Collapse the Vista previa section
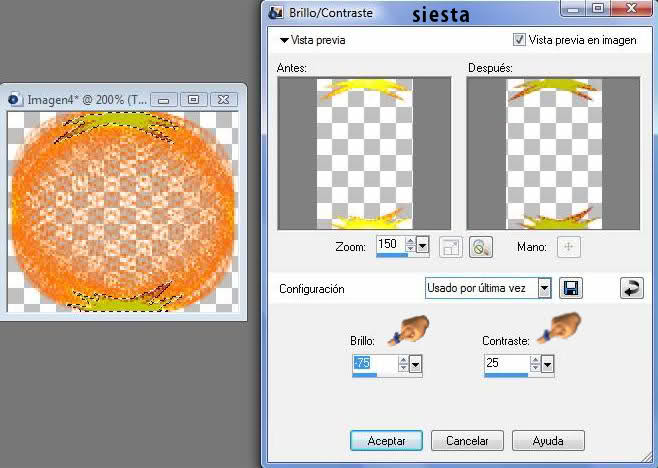This screenshot has height=468, width=658. click(284, 40)
